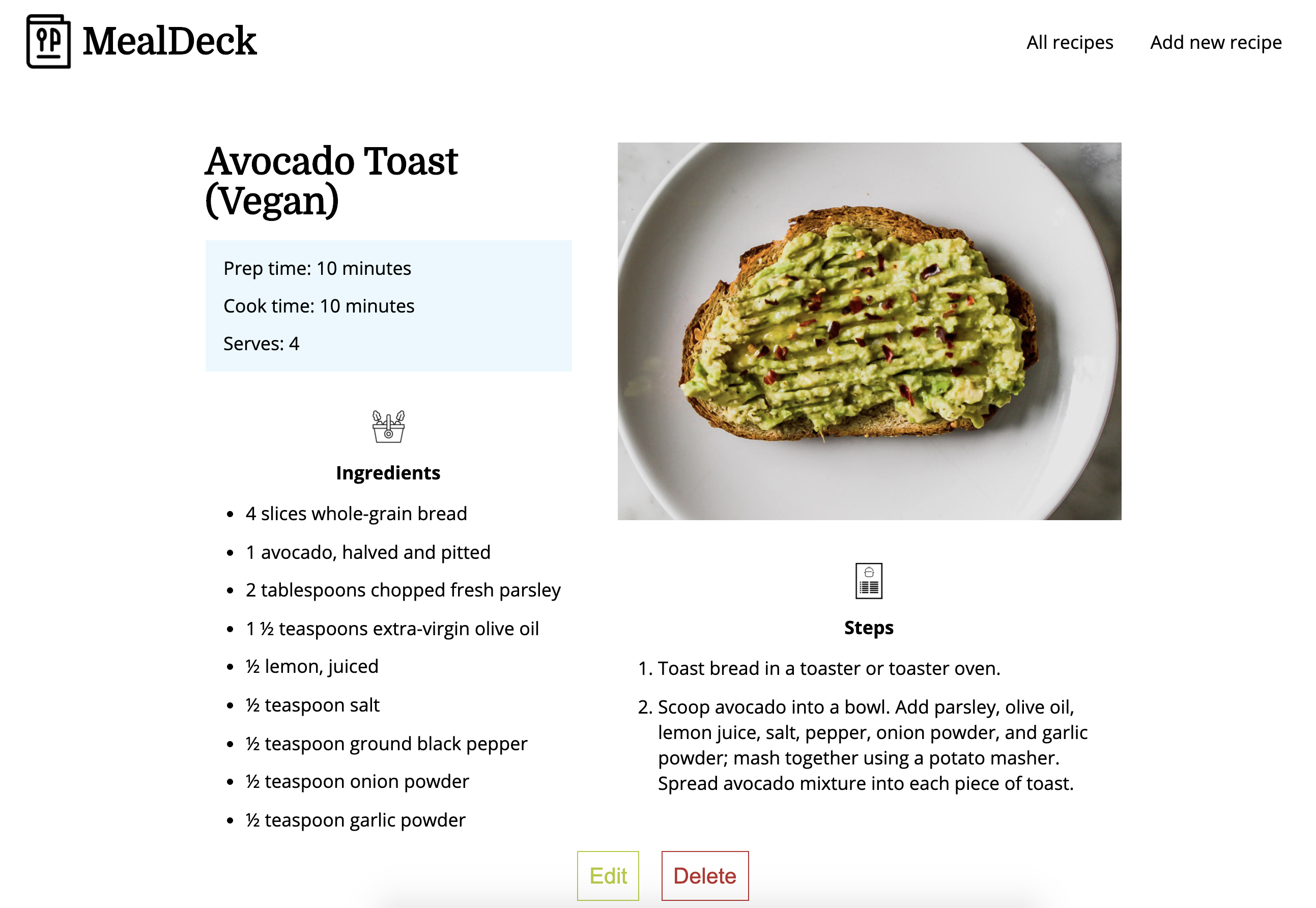The image size is (1316, 908).
Task: Click the Cook time: 10 minutes text
Action: (x=319, y=305)
